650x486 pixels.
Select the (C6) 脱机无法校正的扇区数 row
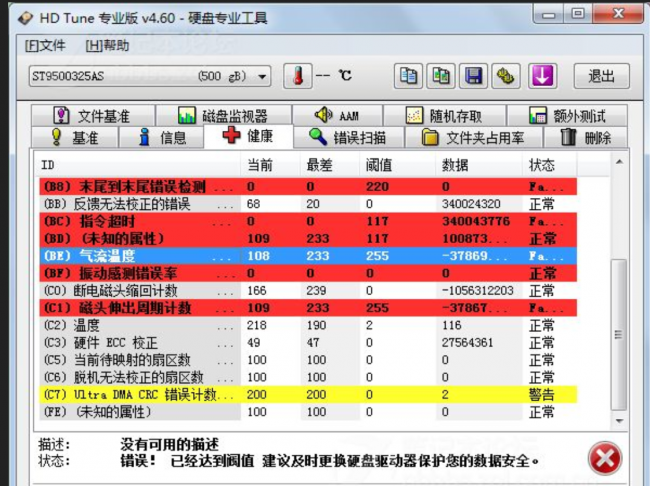(x=308, y=377)
